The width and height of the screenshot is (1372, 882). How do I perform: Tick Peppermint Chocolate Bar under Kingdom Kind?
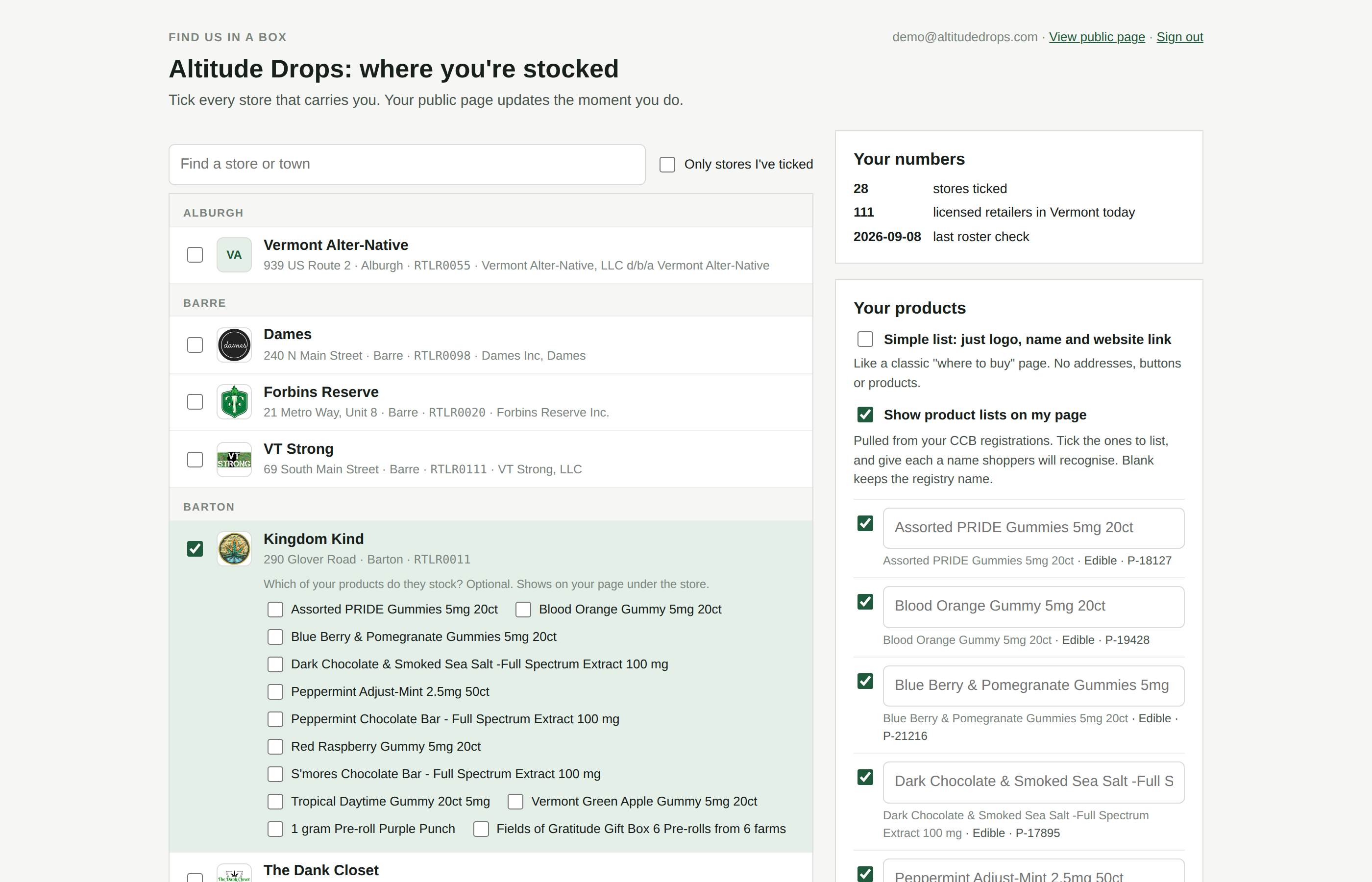pyautogui.click(x=275, y=719)
